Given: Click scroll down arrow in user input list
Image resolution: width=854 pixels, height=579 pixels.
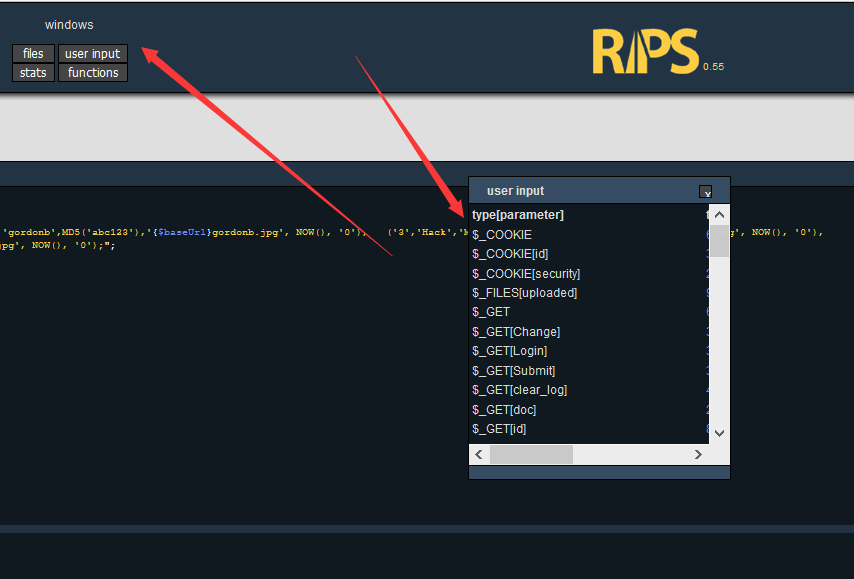Looking at the screenshot, I should pos(719,434).
